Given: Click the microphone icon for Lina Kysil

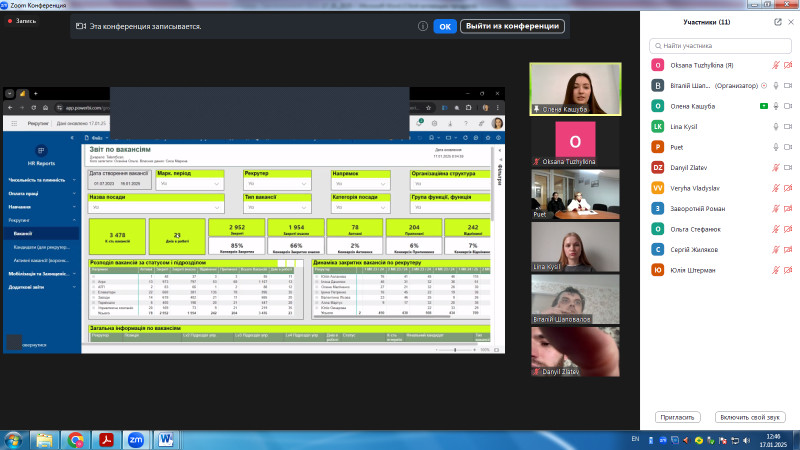Looking at the screenshot, I should (776, 127).
